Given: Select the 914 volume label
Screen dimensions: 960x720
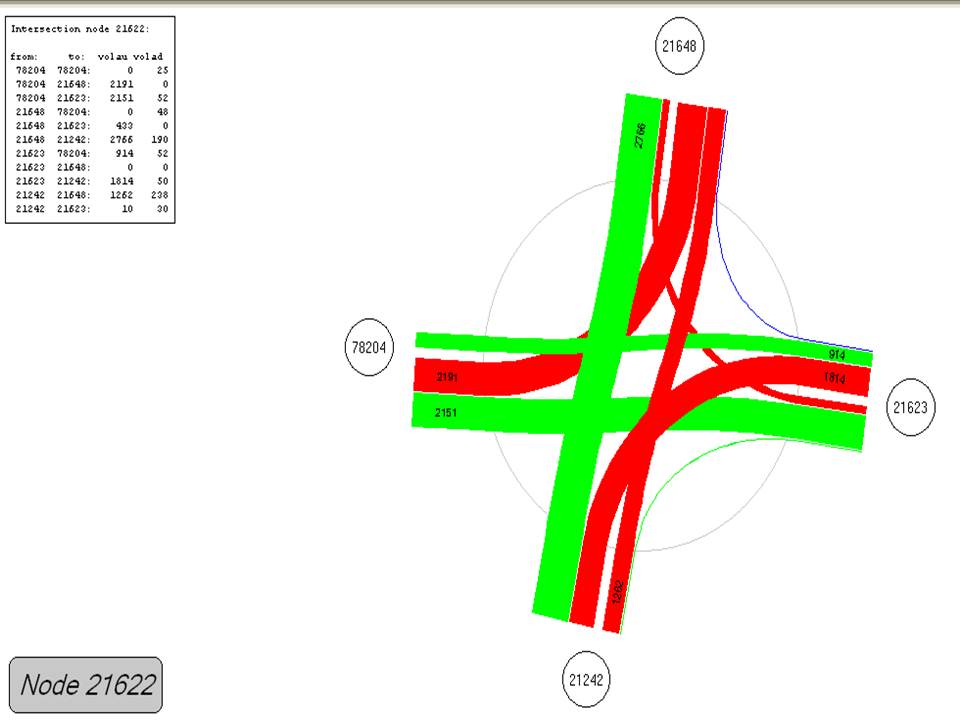Looking at the screenshot, I should 837,355.
